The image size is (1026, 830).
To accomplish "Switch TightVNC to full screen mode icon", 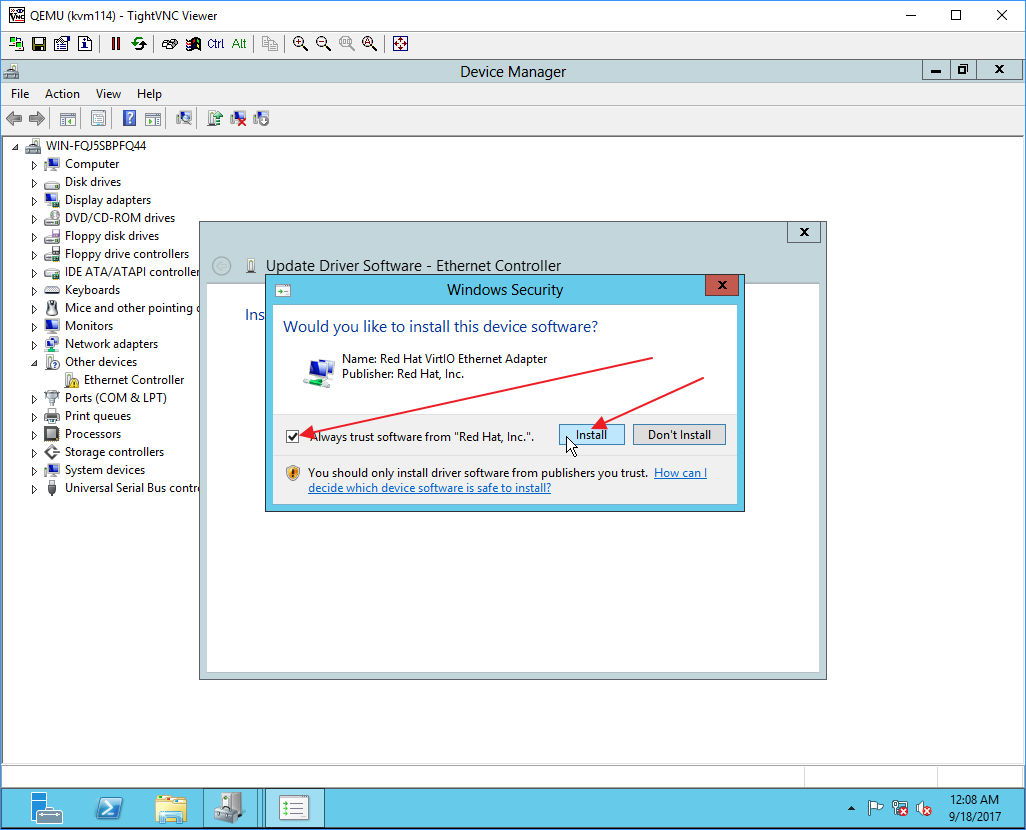I will click(400, 44).
